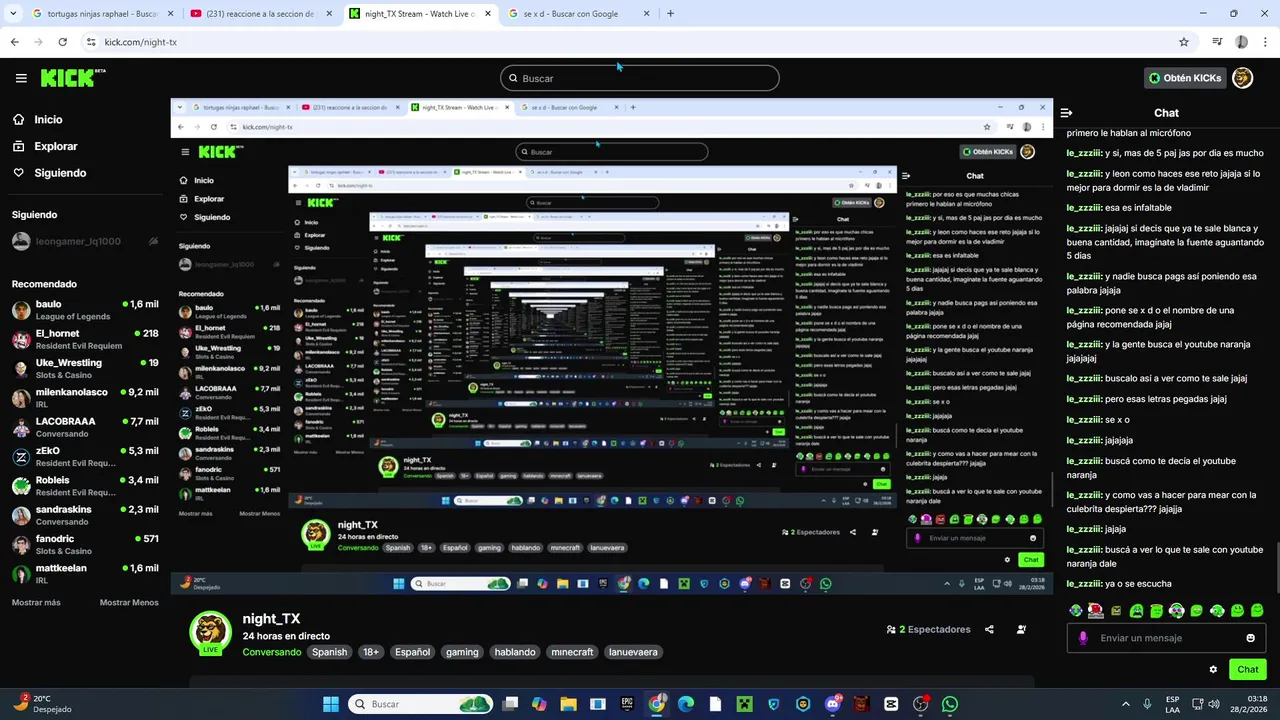
Task: Open recommended channel milenkanolasco
Action: tap(85, 398)
